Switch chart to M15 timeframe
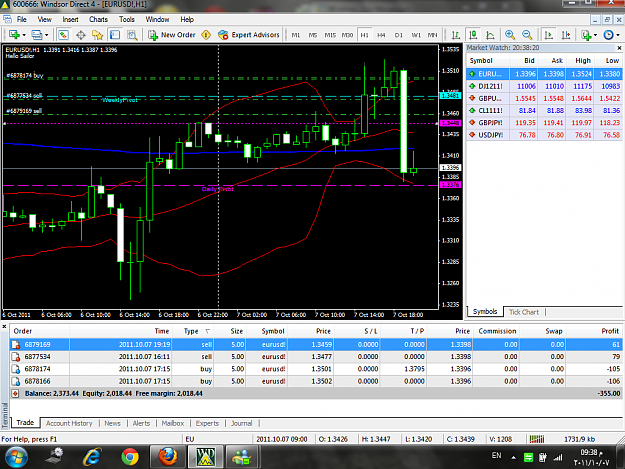This screenshot has width=625, height=469. (x=330, y=35)
